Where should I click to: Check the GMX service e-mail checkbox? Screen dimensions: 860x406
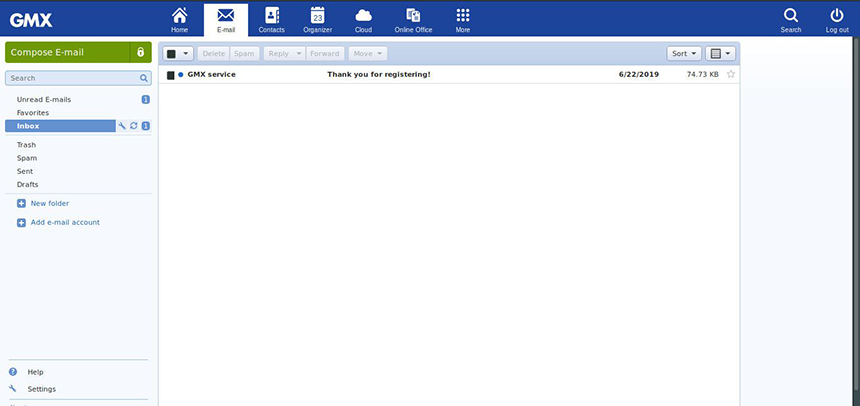coord(171,75)
